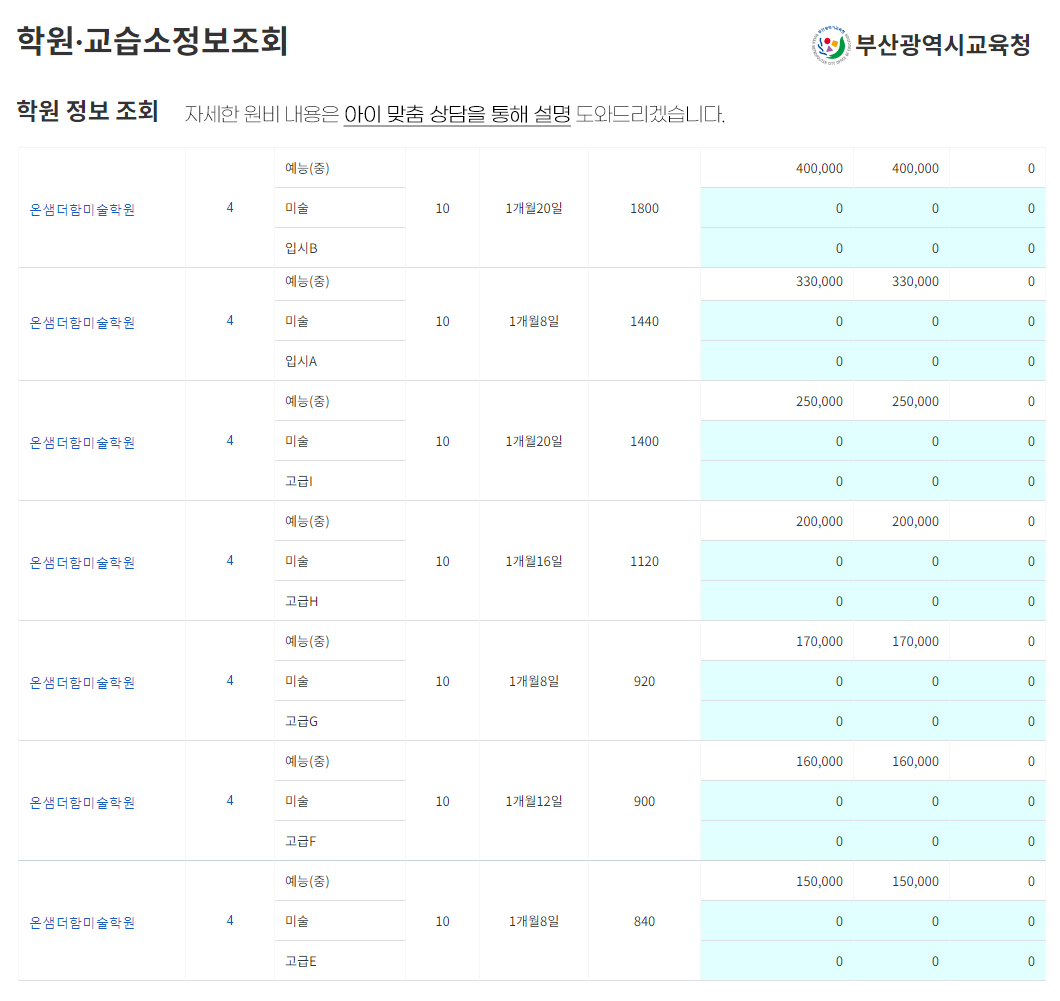The image size is (1060, 1001).
Task: Open 온샘더함미술학원 link in the 고급E row
Action: (82, 922)
